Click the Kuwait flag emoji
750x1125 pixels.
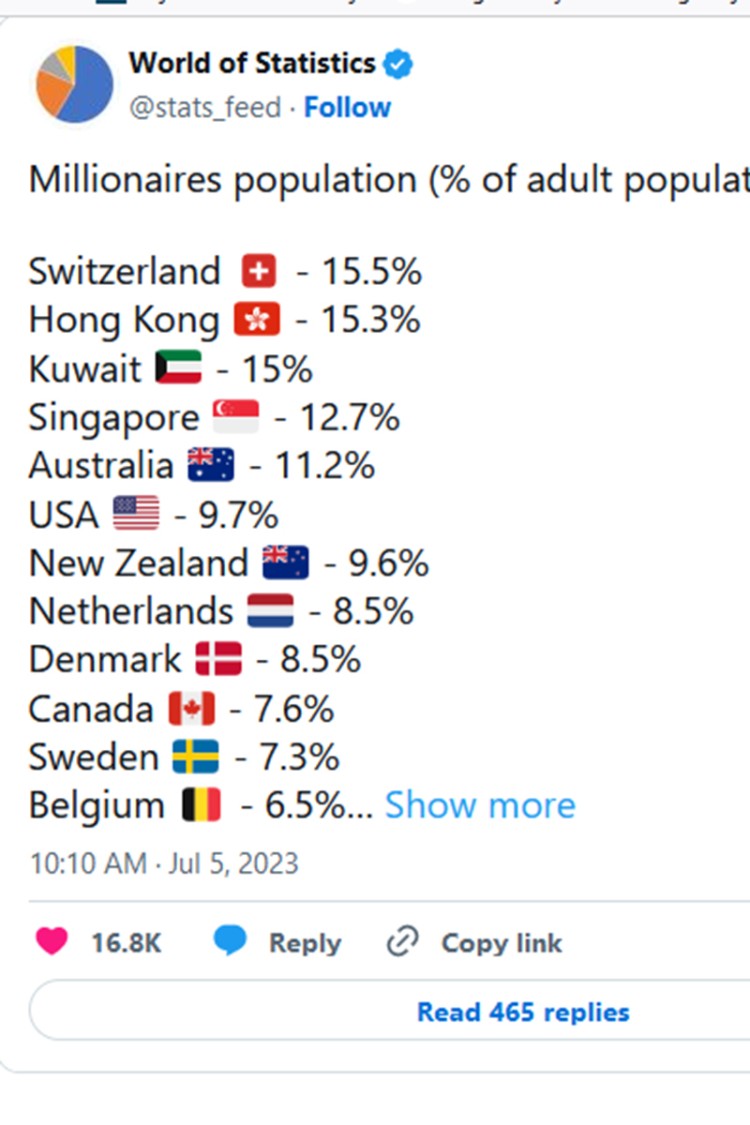coord(179,369)
